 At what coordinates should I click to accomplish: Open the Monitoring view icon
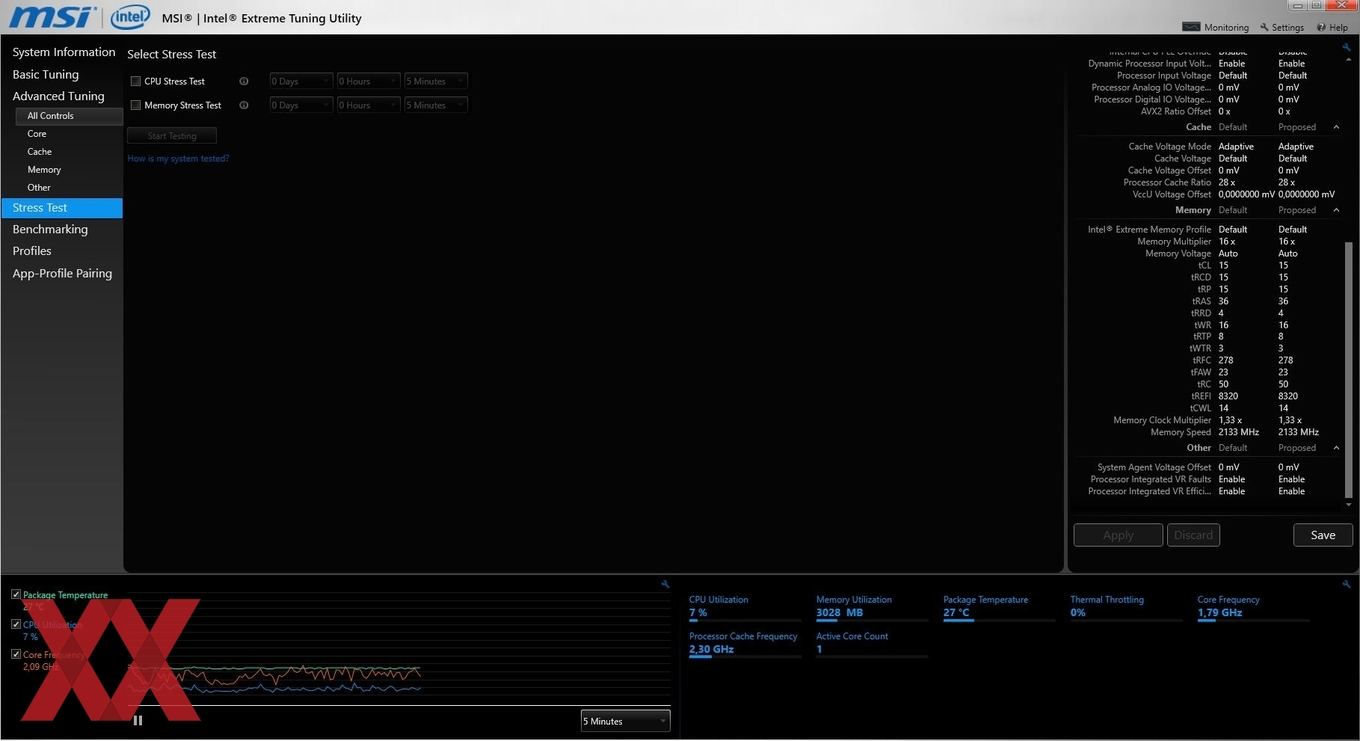[x=1191, y=27]
